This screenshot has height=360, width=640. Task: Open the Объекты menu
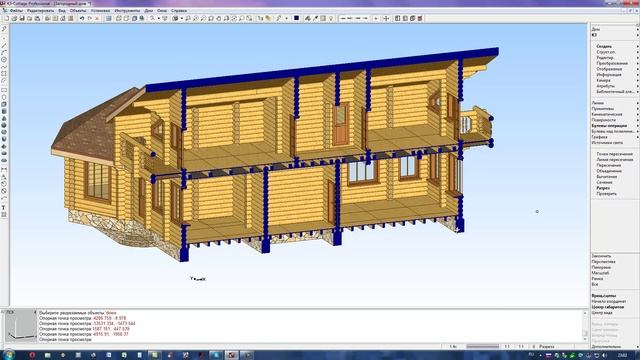click(x=78, y=11)
